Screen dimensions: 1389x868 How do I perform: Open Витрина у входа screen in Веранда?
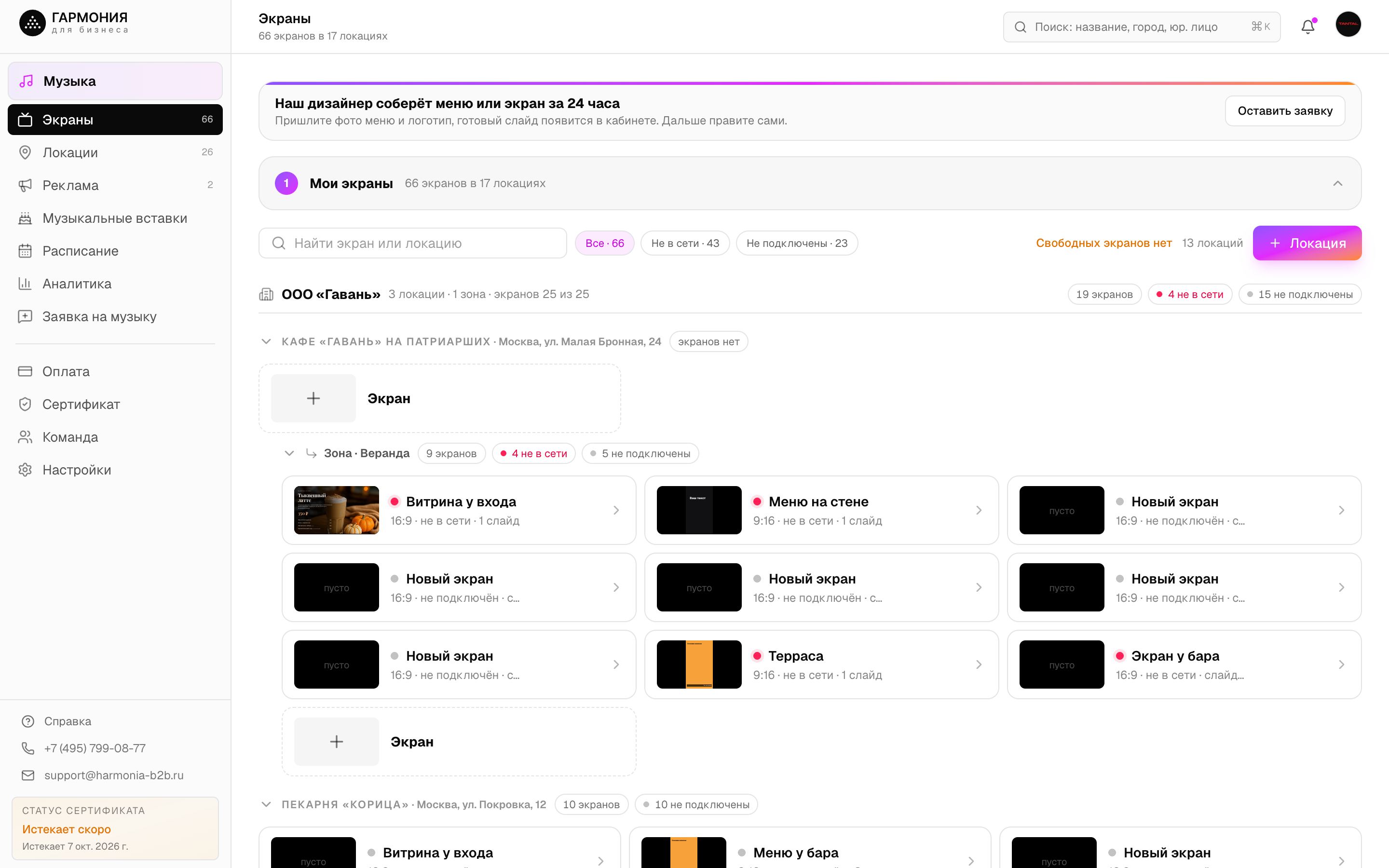459,510
